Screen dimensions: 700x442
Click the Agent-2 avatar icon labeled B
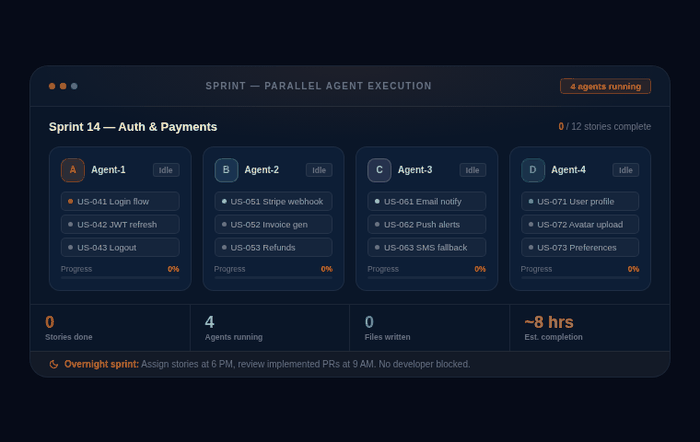tap(226, 170)
